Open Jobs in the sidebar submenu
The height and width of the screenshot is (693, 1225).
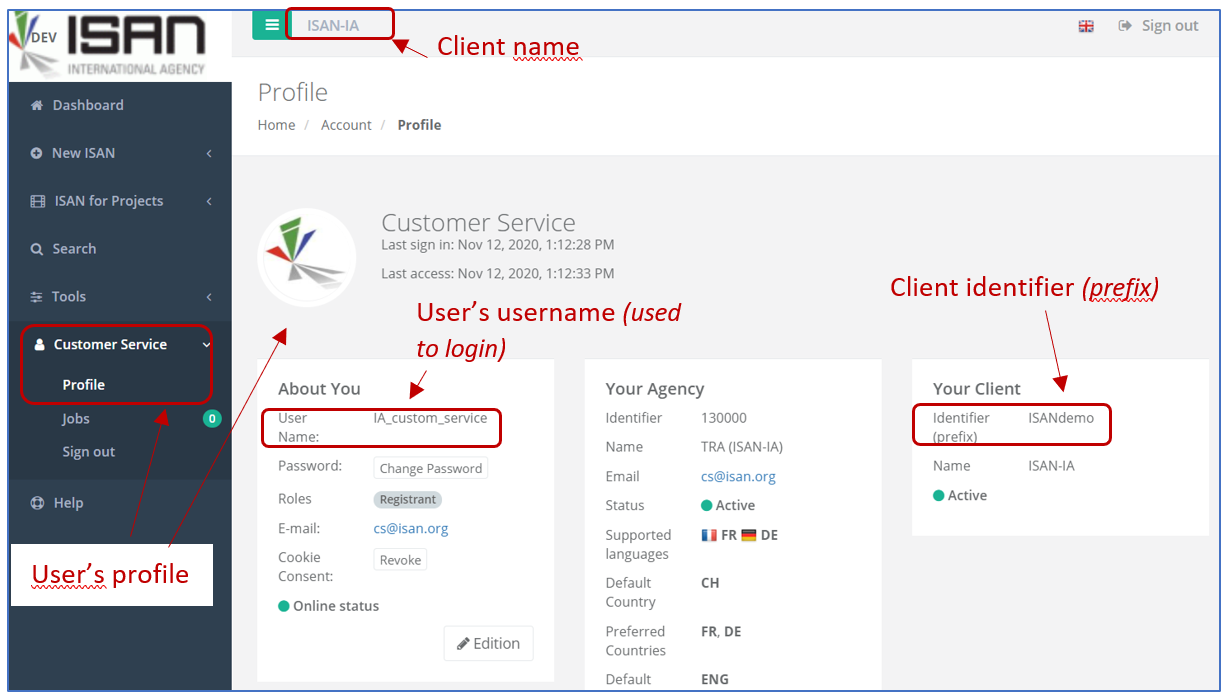tap(76, 419)
